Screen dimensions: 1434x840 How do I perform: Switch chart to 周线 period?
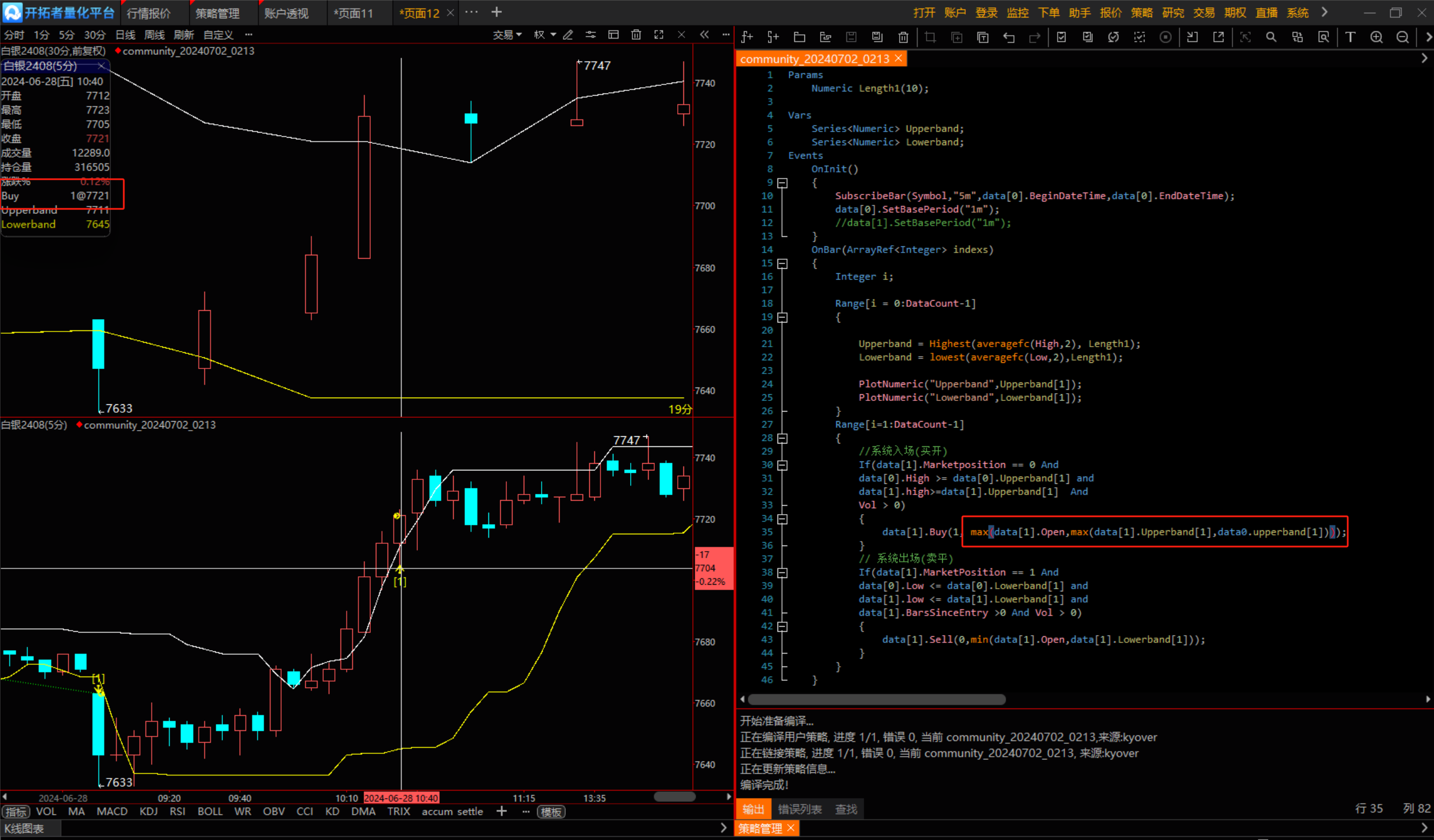click(154, 35)
